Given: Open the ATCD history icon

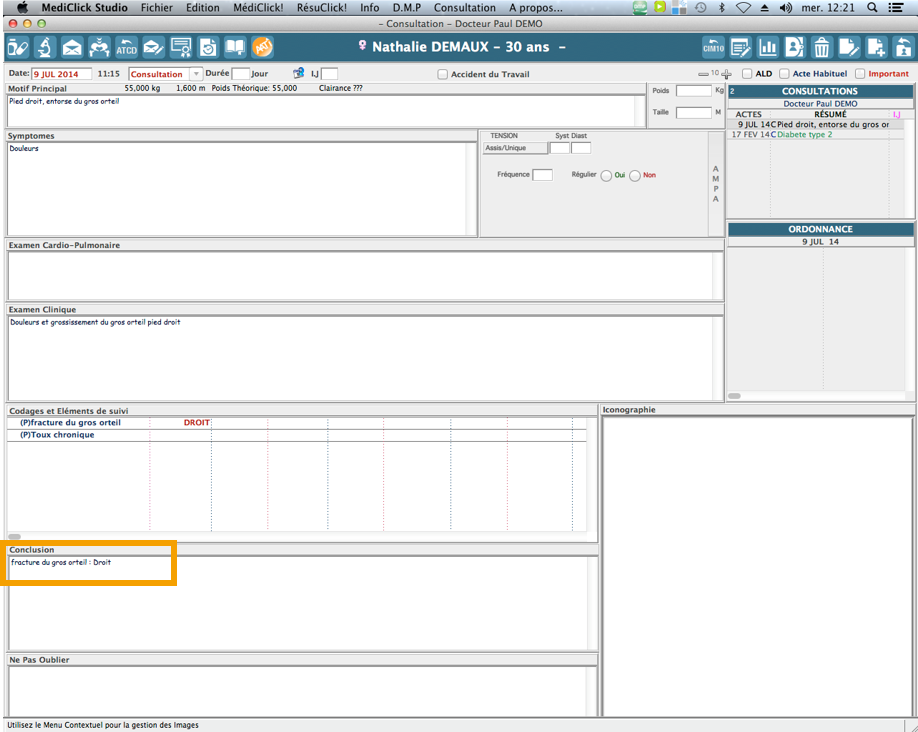Looking at the screenshot, I should [126, 47].
